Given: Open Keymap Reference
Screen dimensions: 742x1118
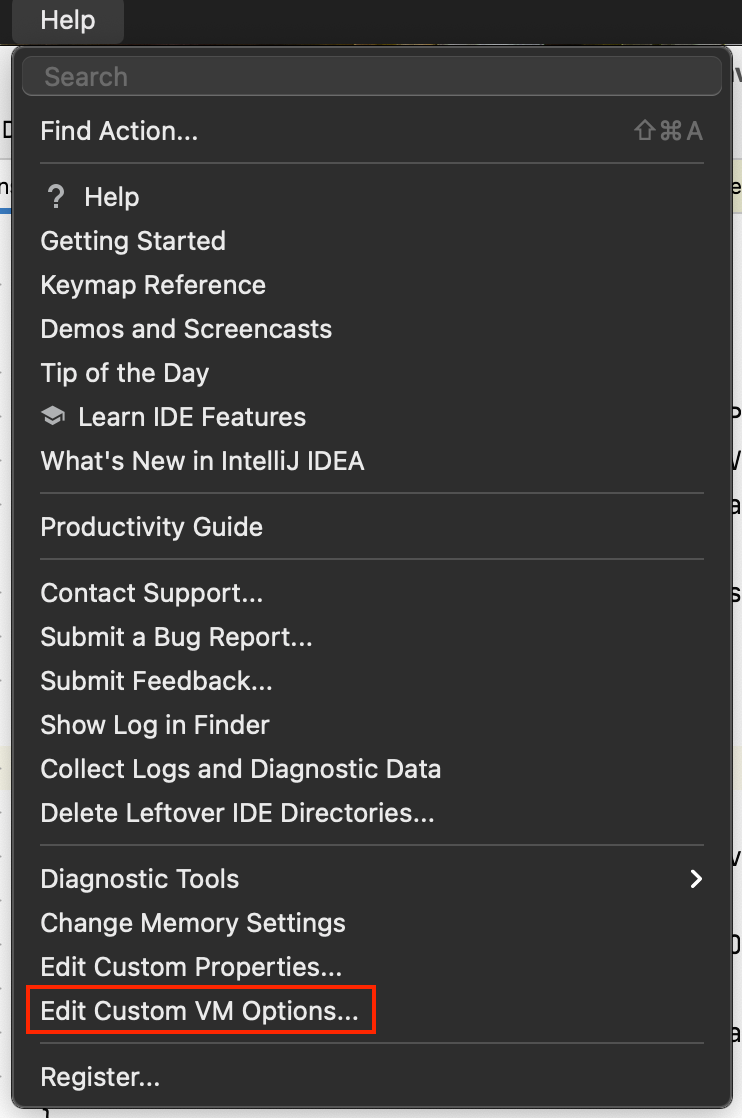Looking at the screenshot, I should 153,285.
